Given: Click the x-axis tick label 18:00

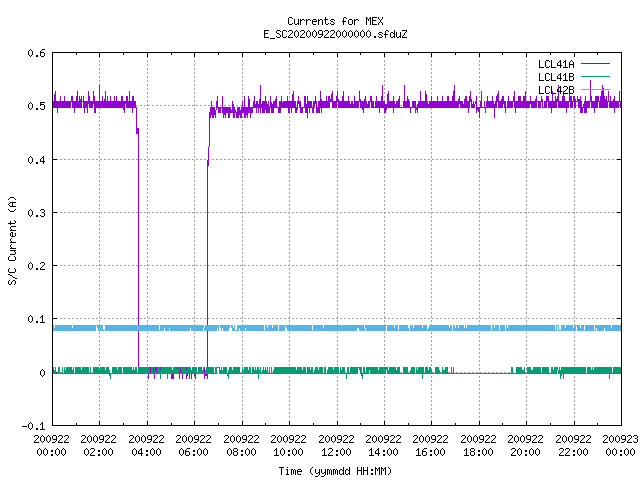Looking at the screenshot, I should tap(478, 452).
